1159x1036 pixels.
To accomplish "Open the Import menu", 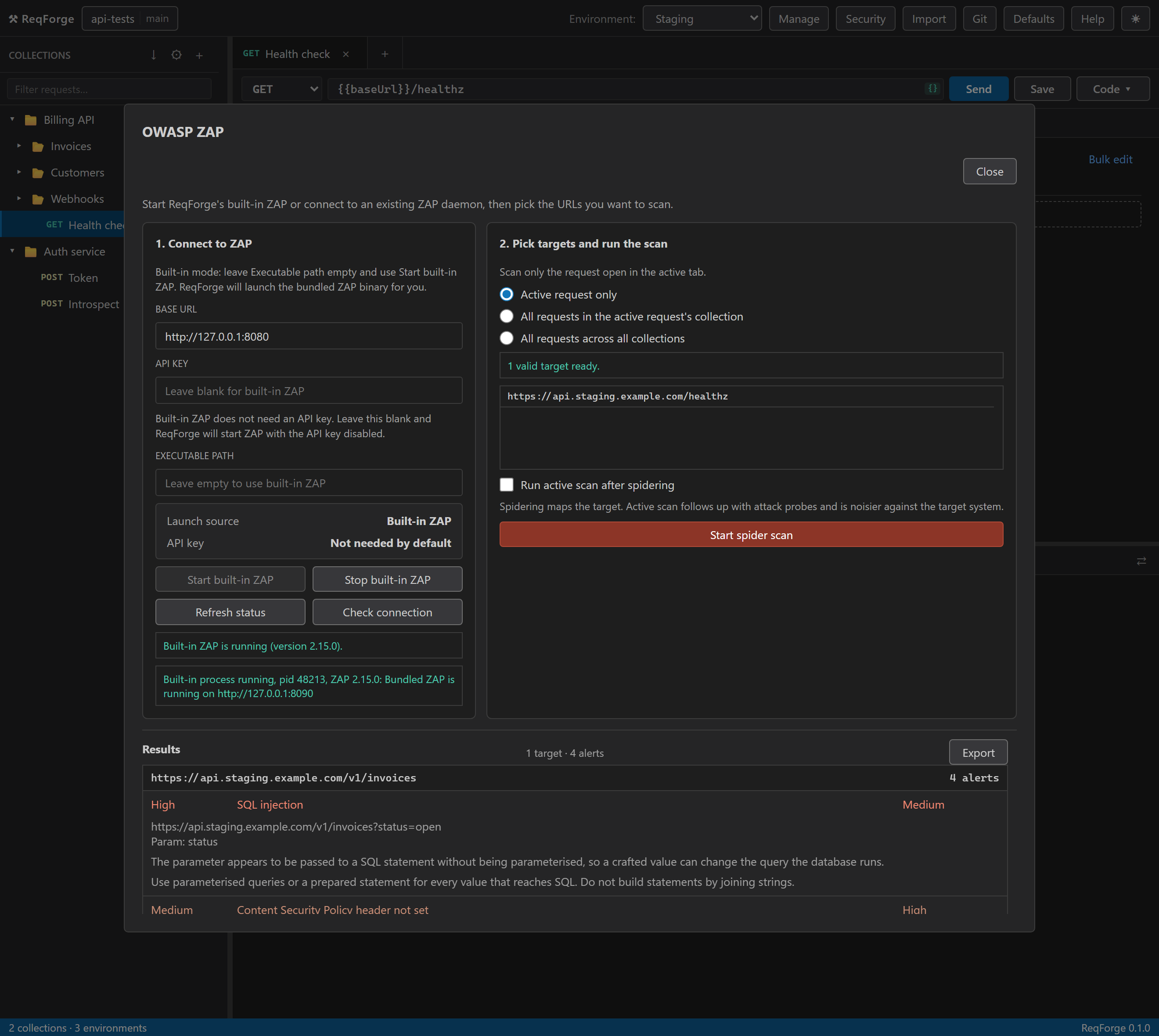I will 929,19.
